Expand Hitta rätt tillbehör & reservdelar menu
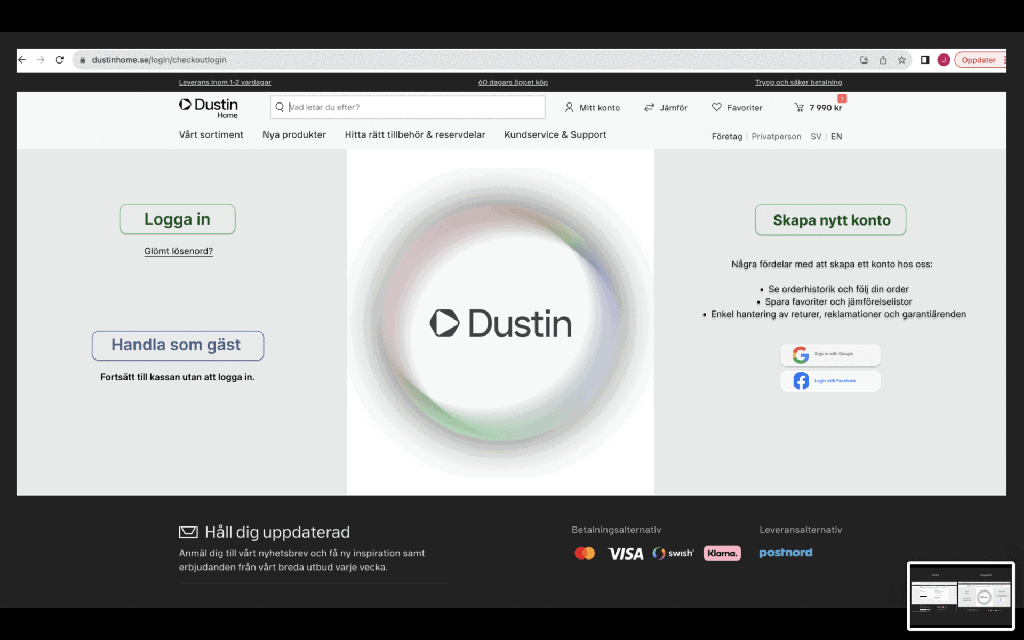The width and height of the screenshot is (1024, 640). (x=415, y=135)
